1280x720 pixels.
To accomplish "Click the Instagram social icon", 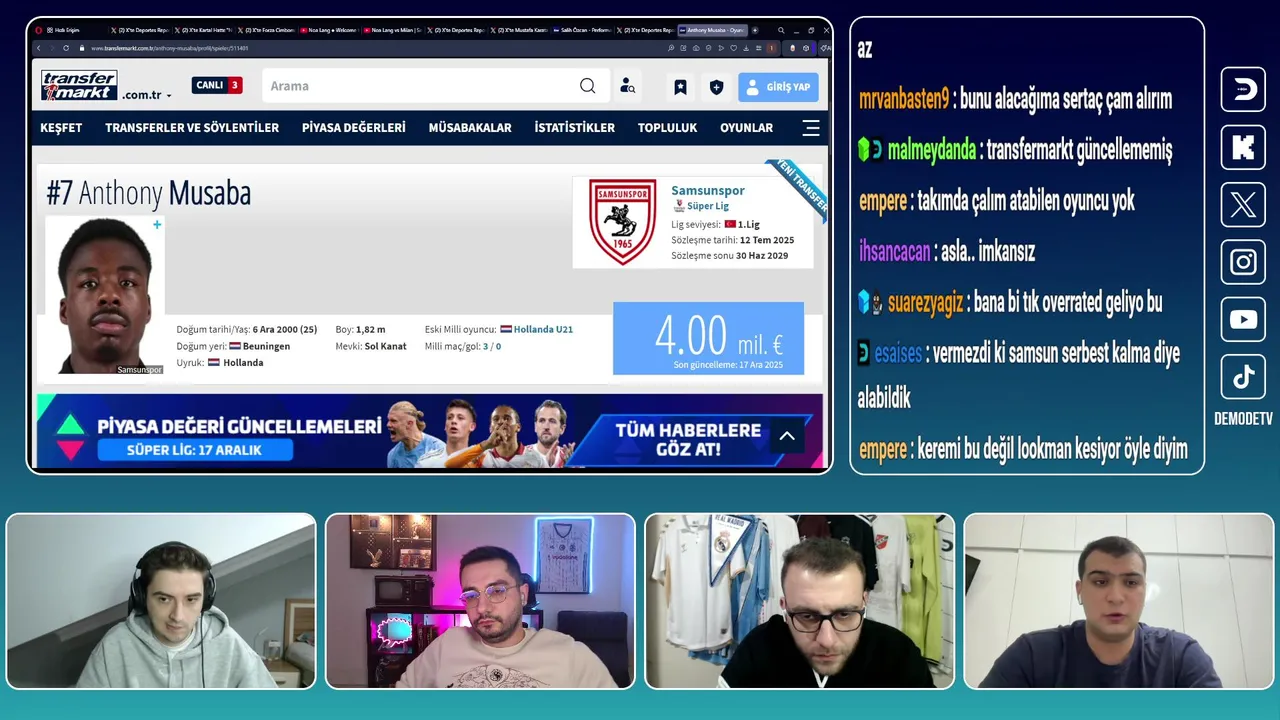I will [x=1243, y=262].
